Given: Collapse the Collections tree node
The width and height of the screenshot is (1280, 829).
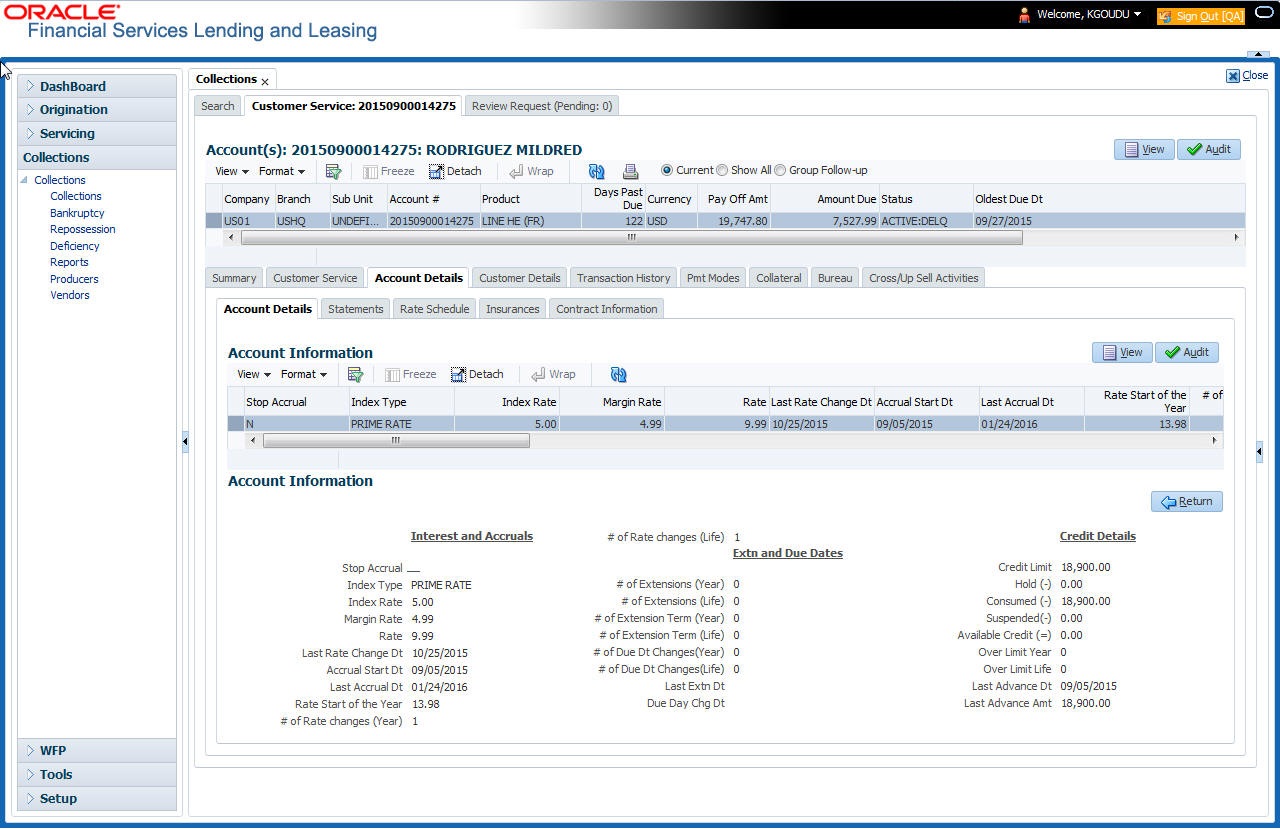Looking at the screenshot, I should point(25,180).
